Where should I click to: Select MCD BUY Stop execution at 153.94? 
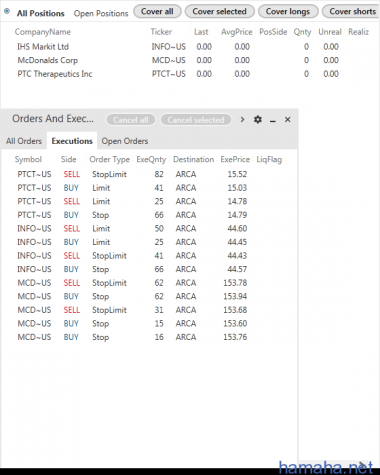149,296
